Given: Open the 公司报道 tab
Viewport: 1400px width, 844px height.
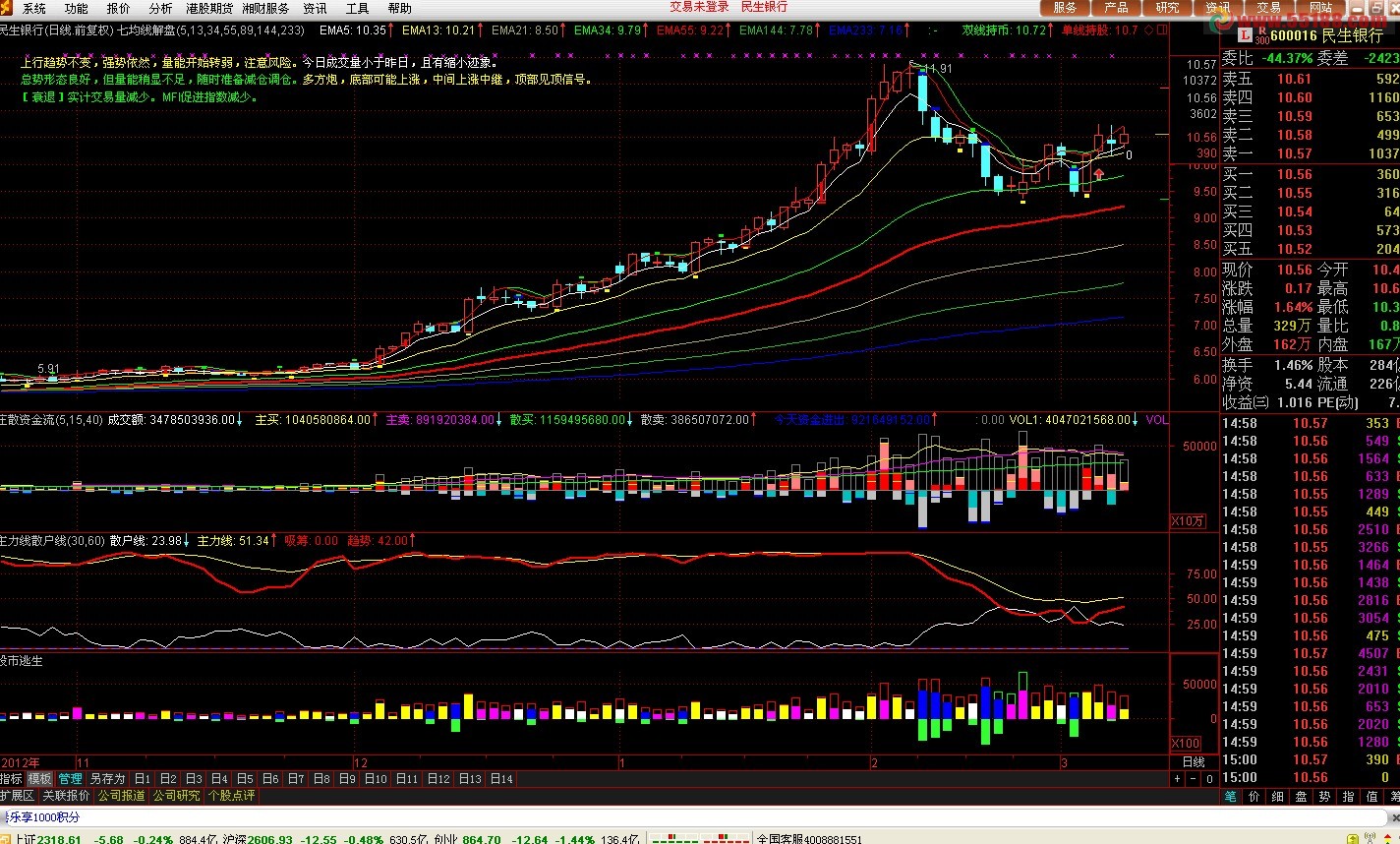Looking at the screenshot, I should tap(121, 796).
